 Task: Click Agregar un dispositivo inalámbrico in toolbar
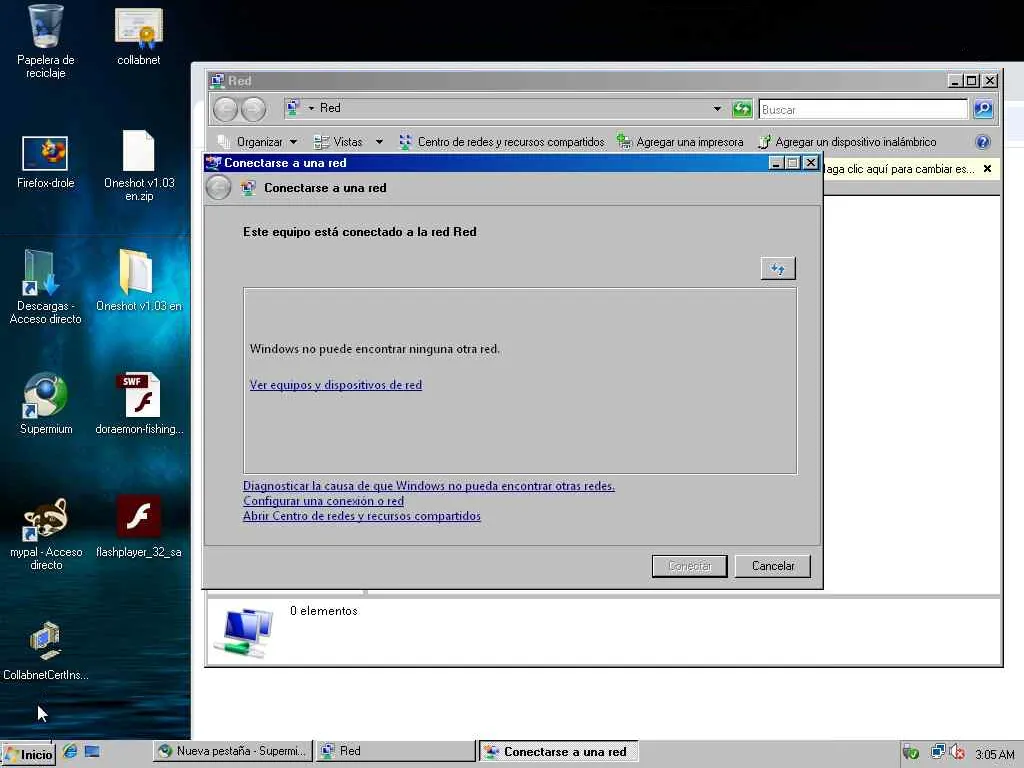point(847,142)
